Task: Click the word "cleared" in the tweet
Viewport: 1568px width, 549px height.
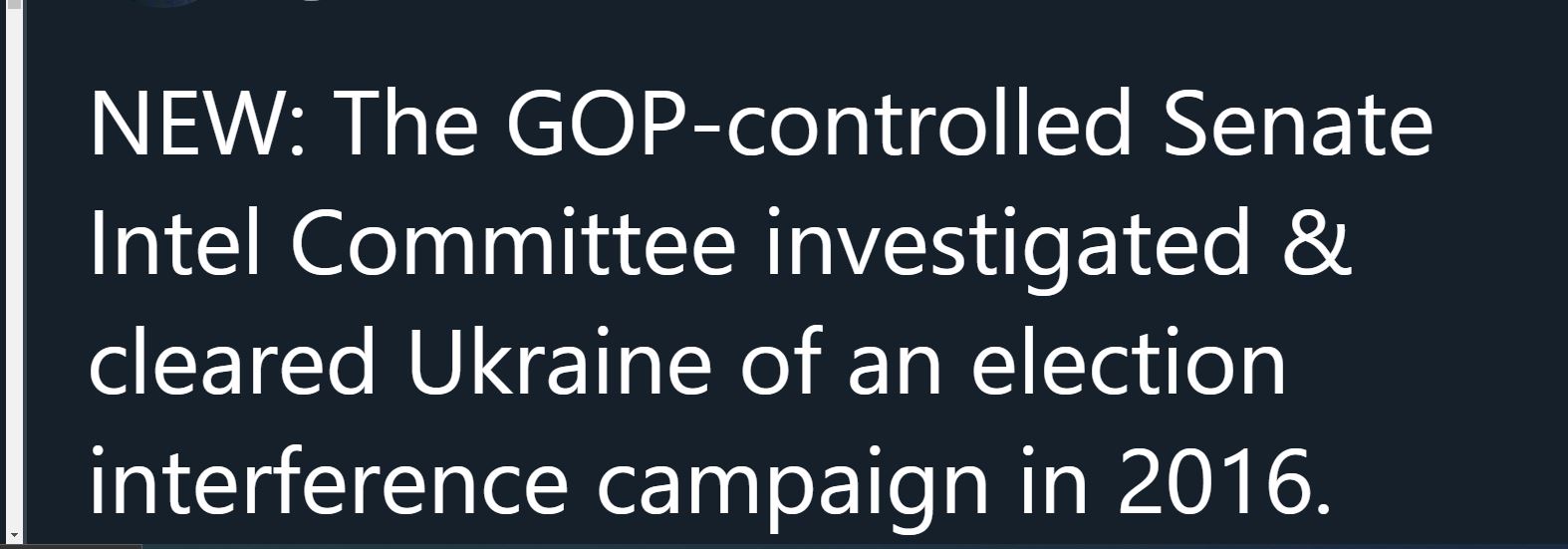Action: click(232, 362)
